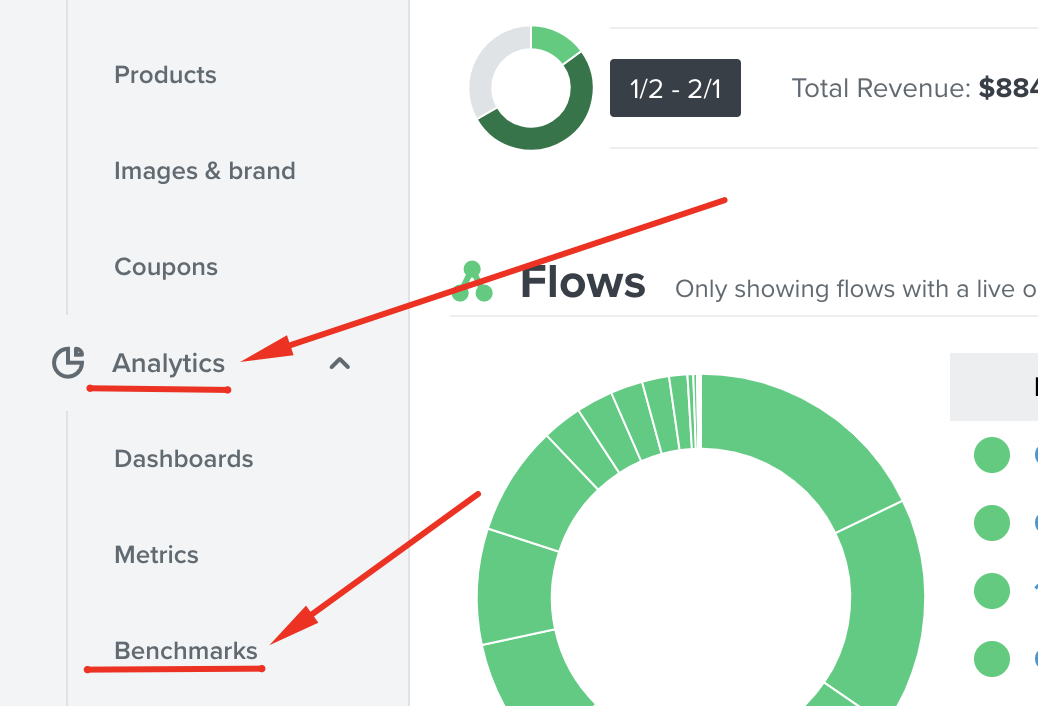
Task: Open Images & brand section
Action: (x=204, y=171)
